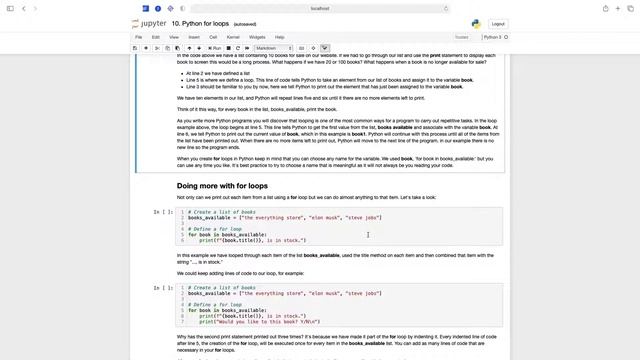Go back with the browser back arrow
Image resolution: width=640 pixels, height=360 pixels.
click(x=24, y=8)
